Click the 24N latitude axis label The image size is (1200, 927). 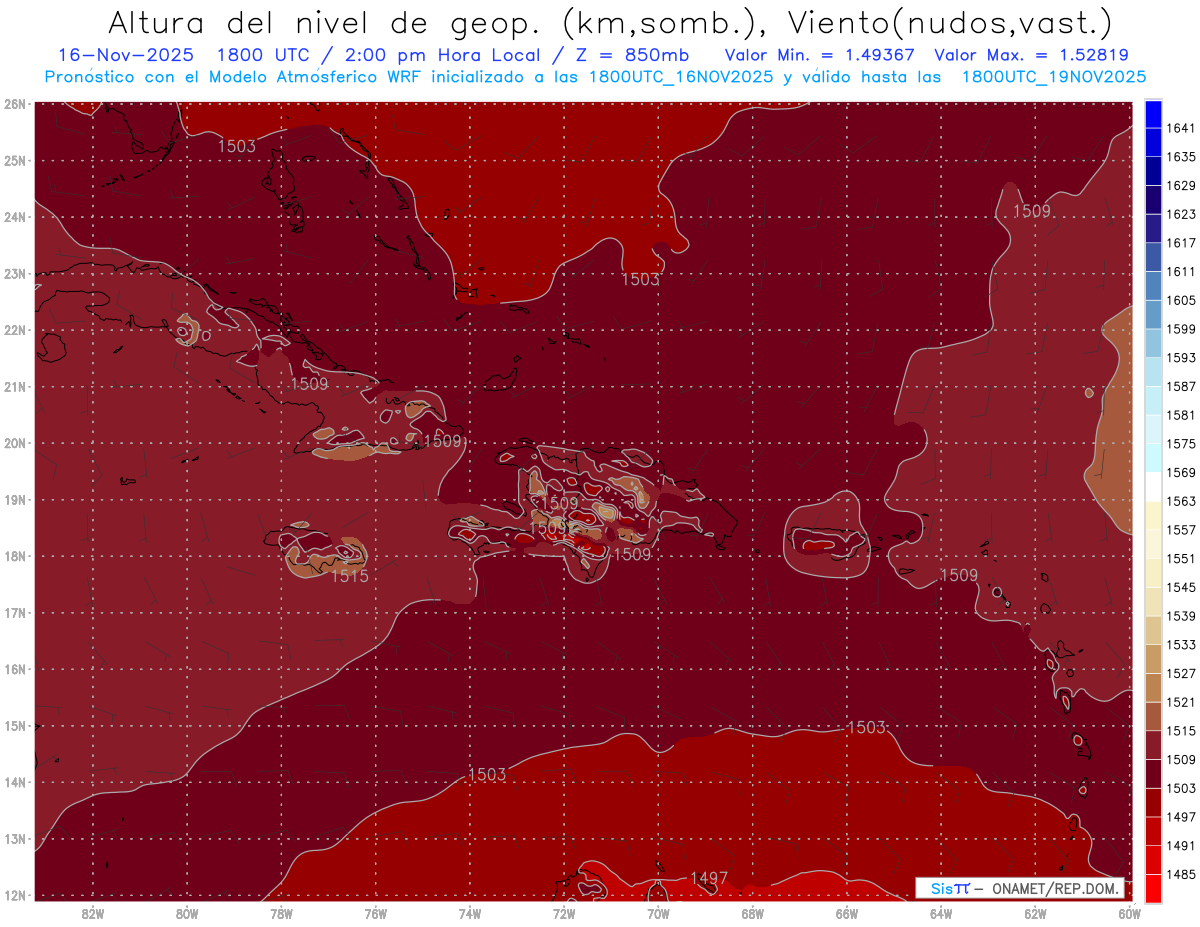coord(15,217)
